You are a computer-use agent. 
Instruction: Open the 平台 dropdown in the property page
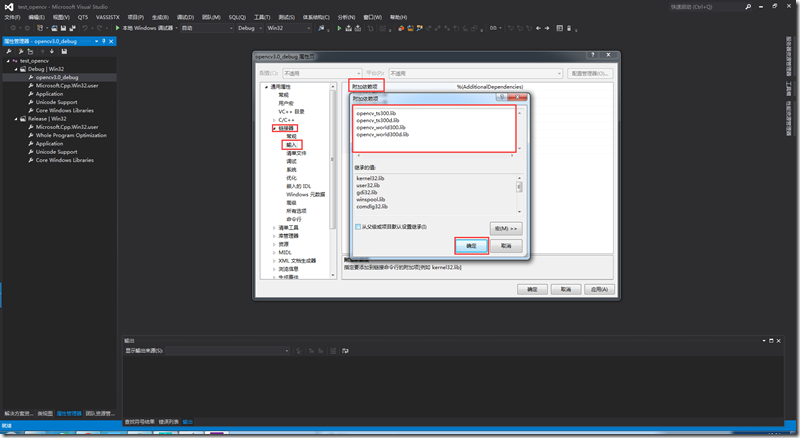click(x=476, y=74)
